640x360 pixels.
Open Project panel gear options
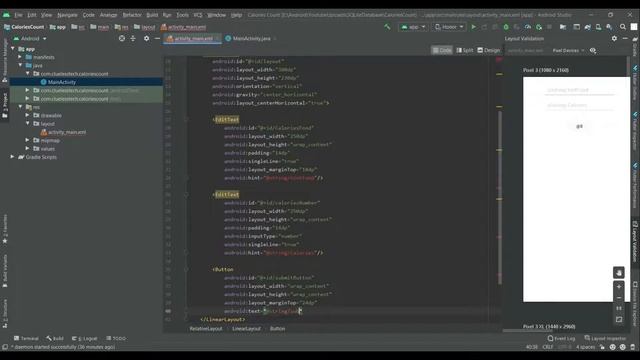pyautogui.click(x=147, y=38)
